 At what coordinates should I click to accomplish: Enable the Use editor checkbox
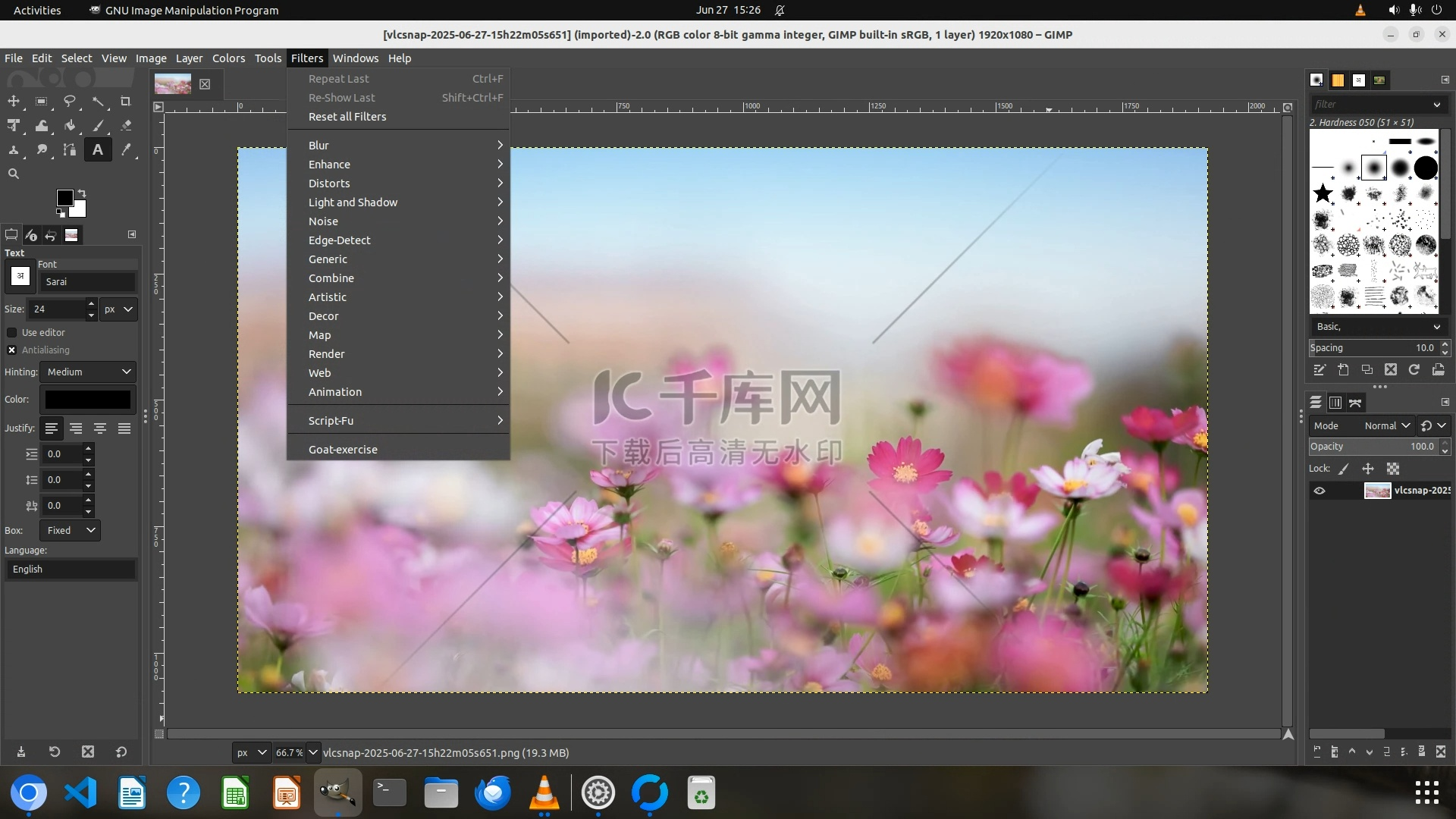(x=12, y=333)
